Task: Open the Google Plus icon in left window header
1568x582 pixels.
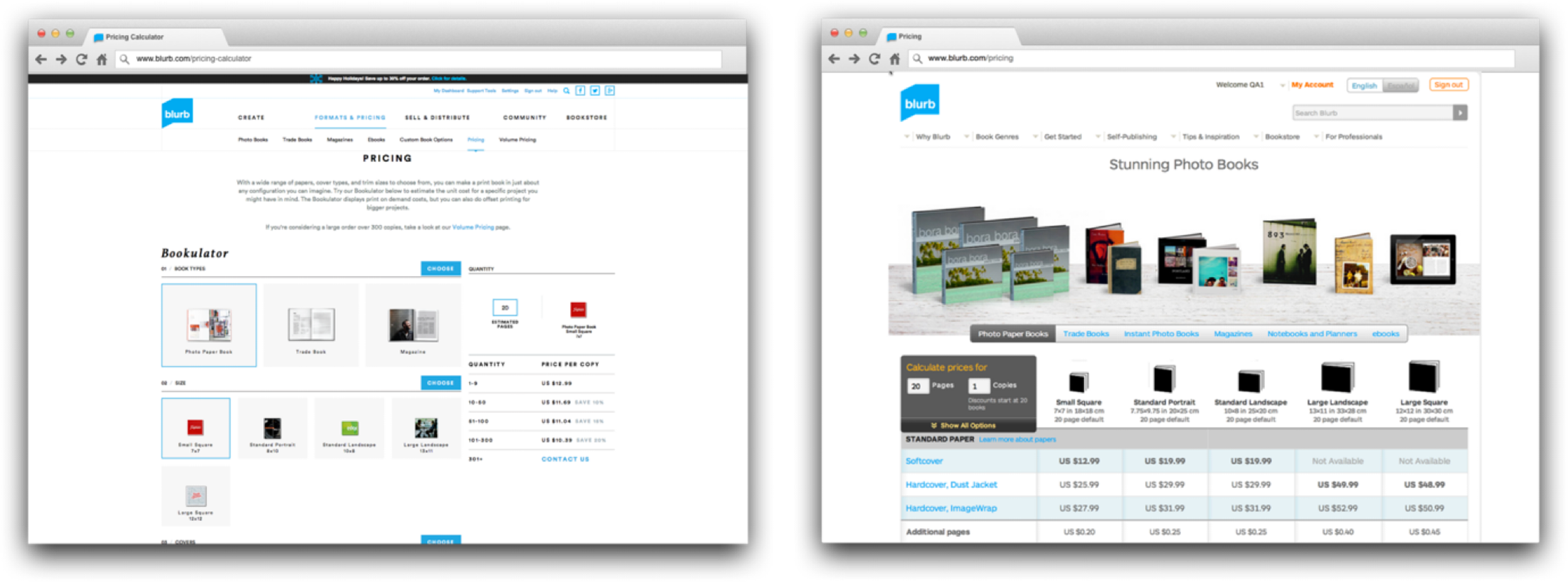Action: tap(610, 91)
